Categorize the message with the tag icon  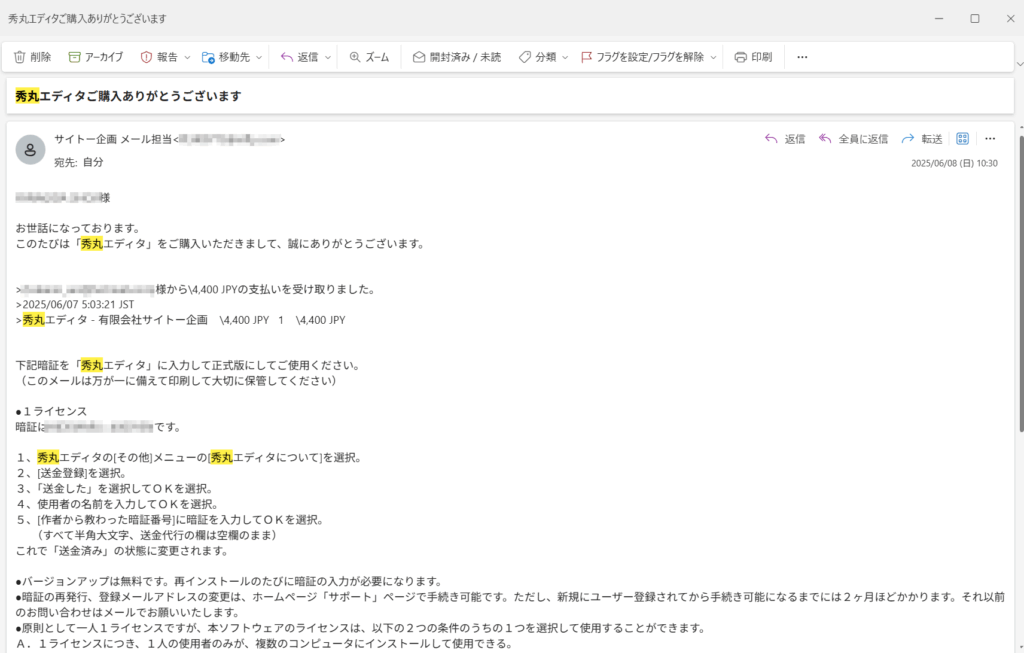coord(537,57)
